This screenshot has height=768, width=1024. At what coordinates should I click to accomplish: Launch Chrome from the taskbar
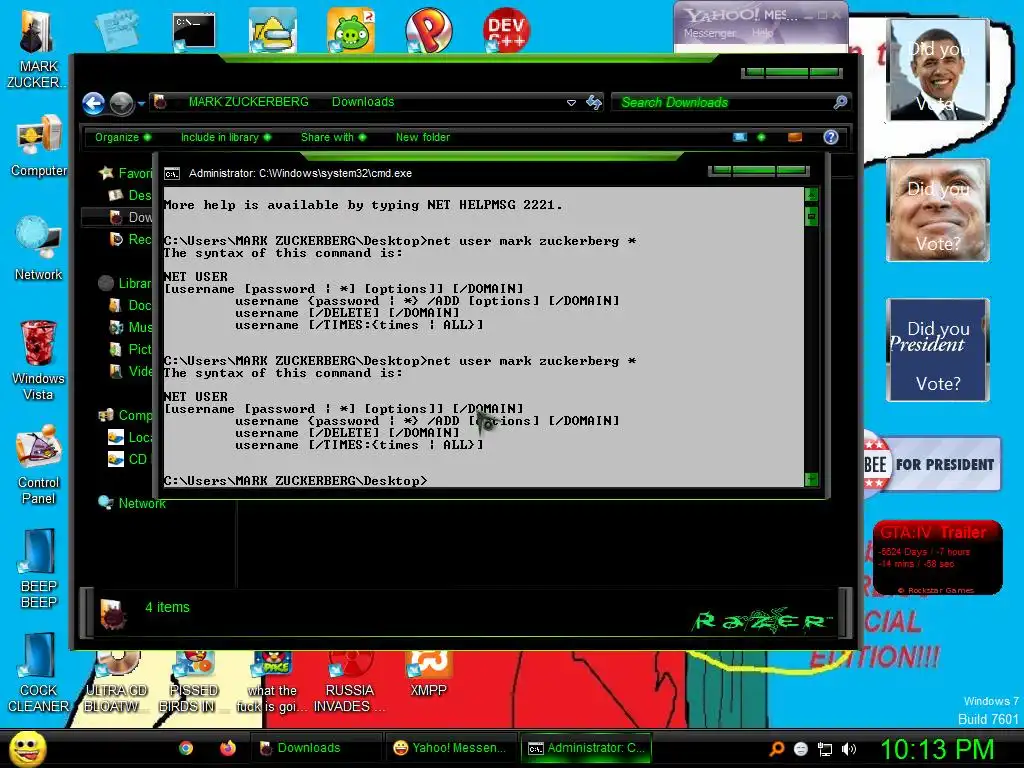pos(186,748)
